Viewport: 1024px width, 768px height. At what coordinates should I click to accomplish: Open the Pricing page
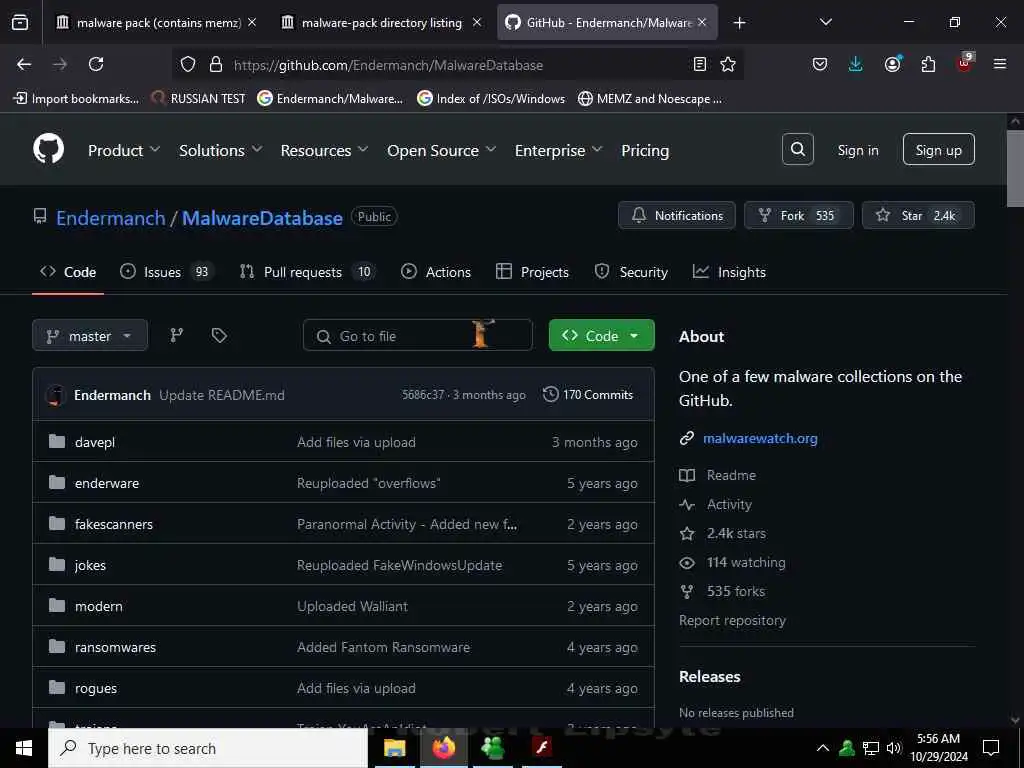pyautogui.click(x=645, y=150)
